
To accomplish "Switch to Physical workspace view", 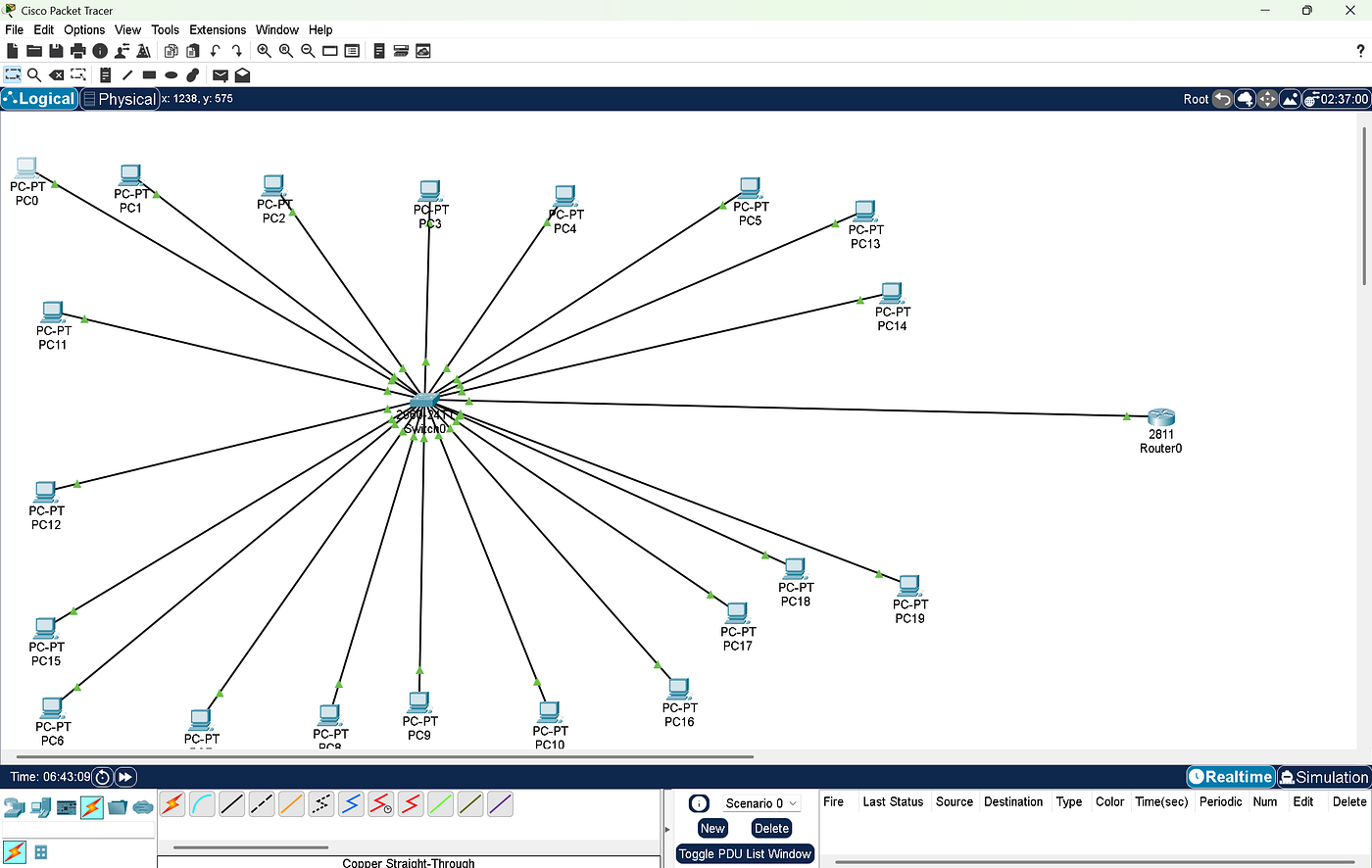I will (120, 99).
